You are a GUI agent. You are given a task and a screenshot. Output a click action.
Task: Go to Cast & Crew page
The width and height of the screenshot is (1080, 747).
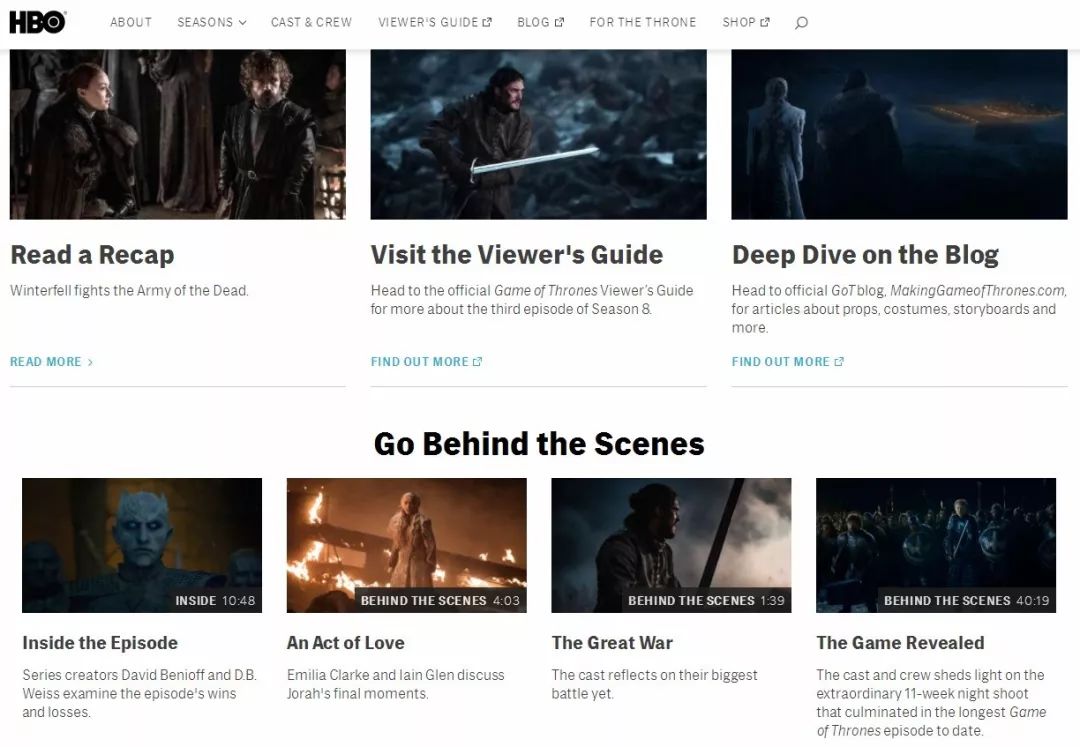(311, 22)
